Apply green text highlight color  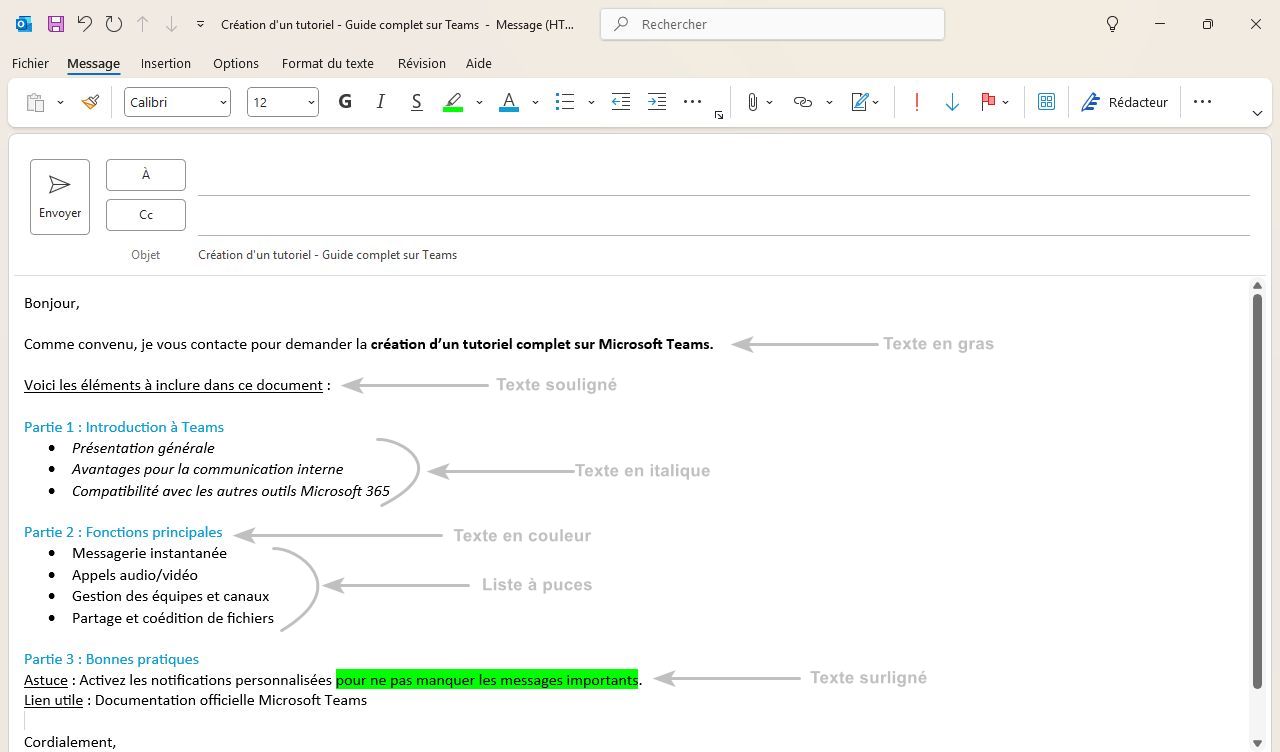pos(453,102)
